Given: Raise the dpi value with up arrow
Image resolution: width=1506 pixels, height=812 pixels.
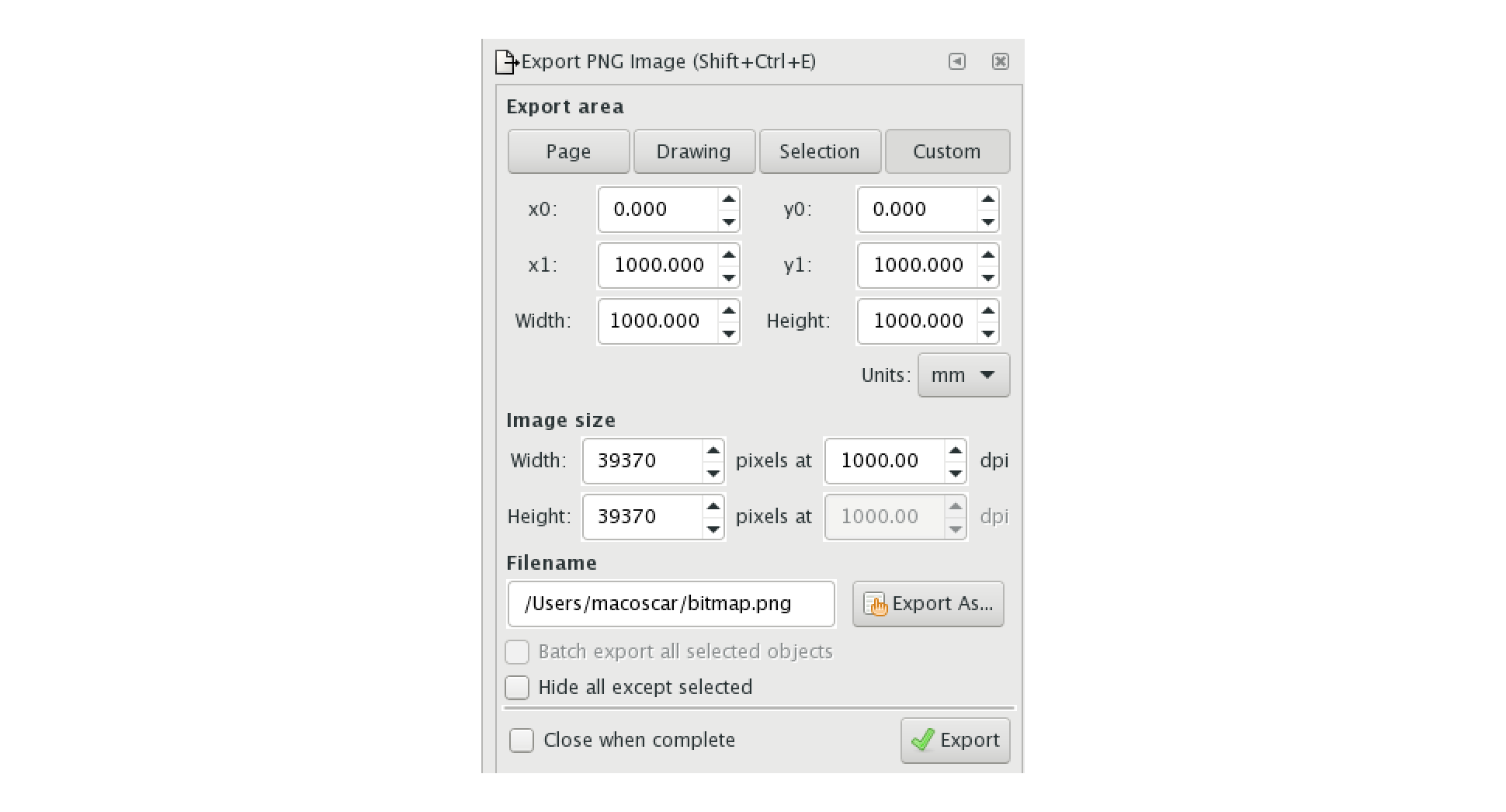Looking at the screenshot, I should click(955, 451).
